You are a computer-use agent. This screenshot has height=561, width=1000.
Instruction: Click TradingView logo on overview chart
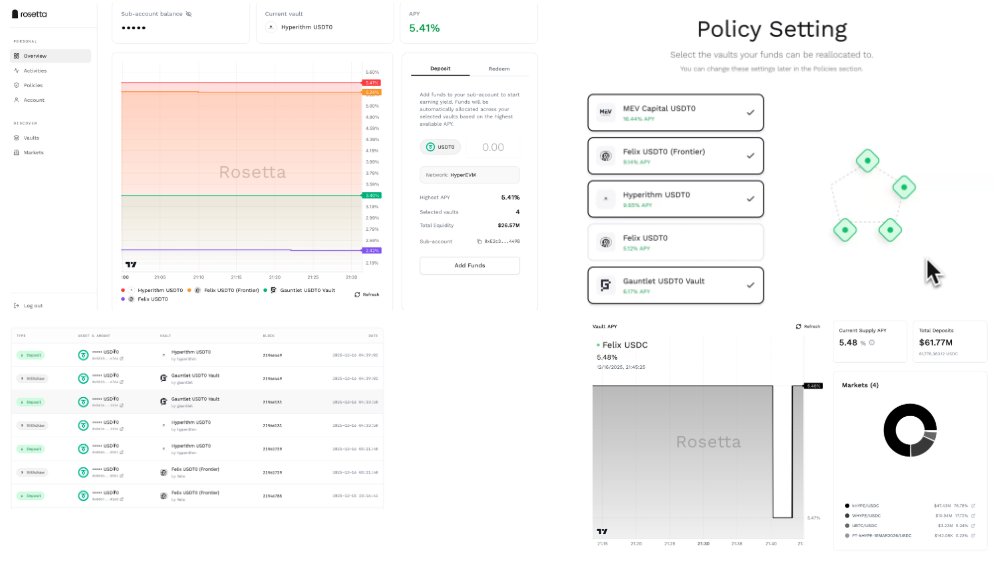[x=131, y=265]
